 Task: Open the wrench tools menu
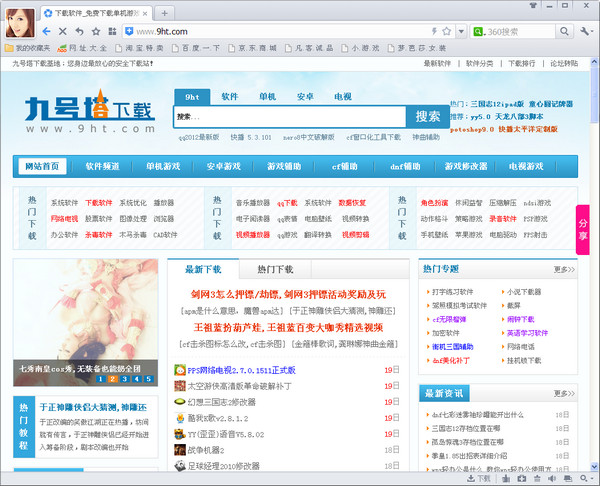(x=586, y=31)
